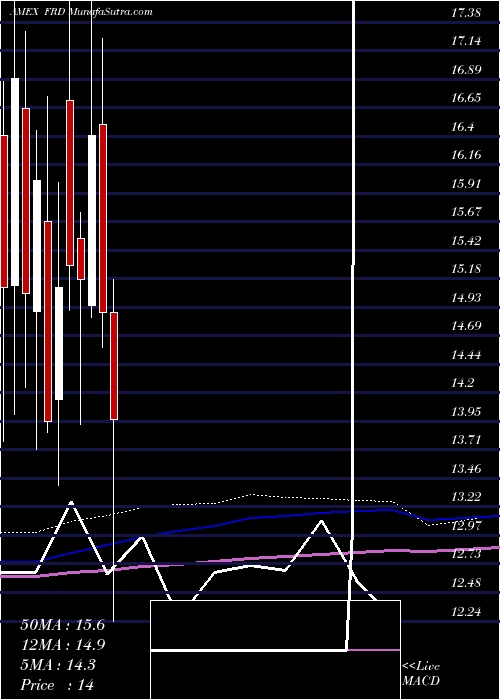Click the 'Price : 14' readout
Screen dimensions: 500x700
pyautogui.click(x=57, y=685)
